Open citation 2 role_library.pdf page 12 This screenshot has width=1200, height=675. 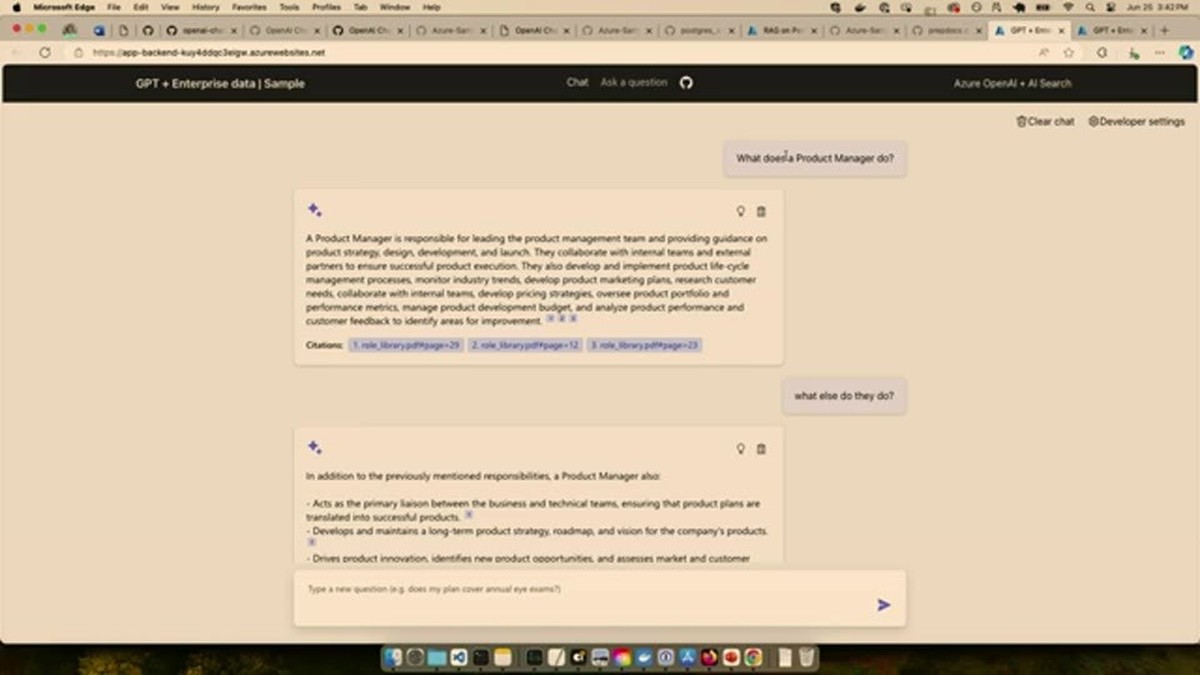(x=525, y=345)
